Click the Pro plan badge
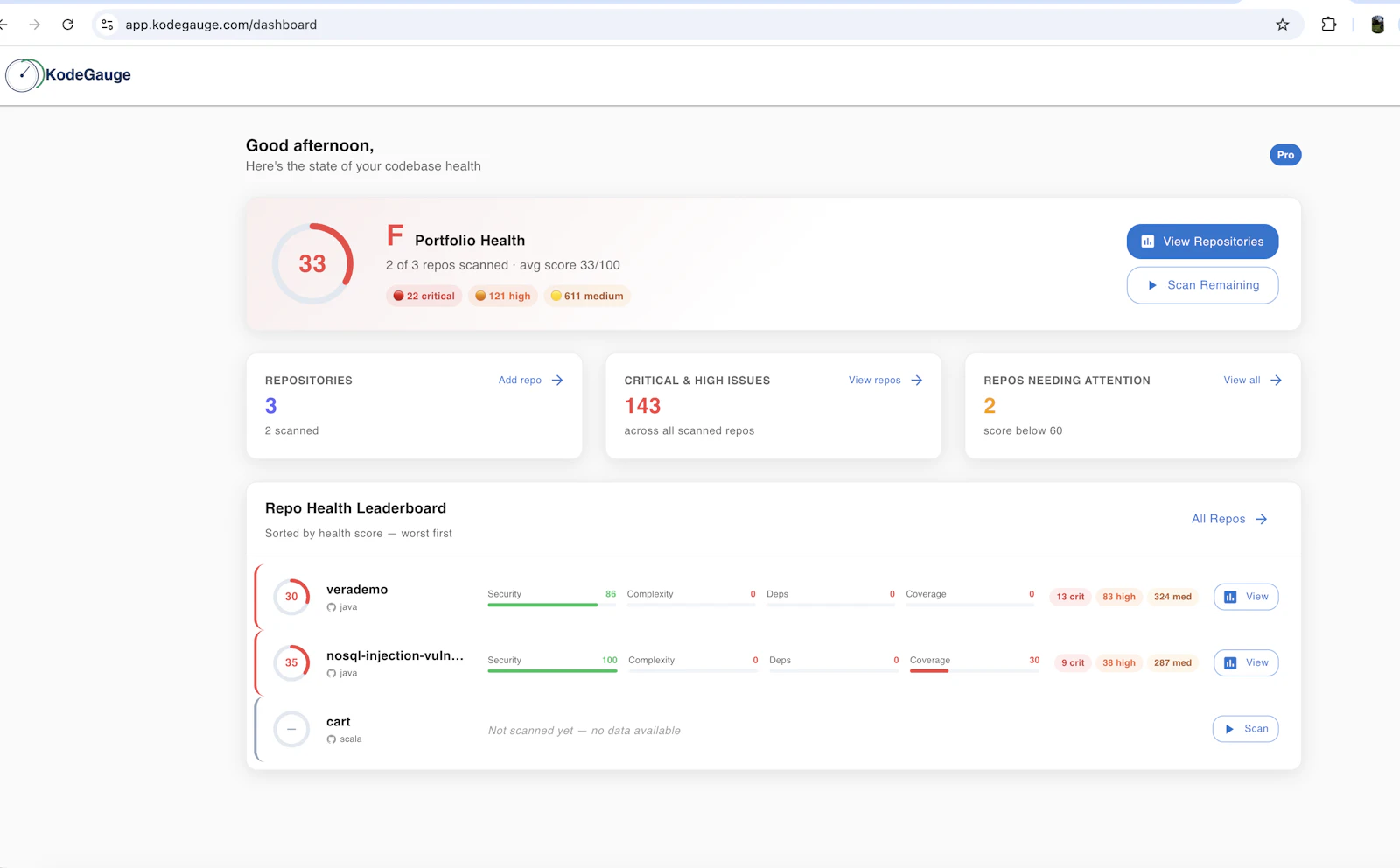The width and height of the screenshot is (1400, 868). [1285, 155]
